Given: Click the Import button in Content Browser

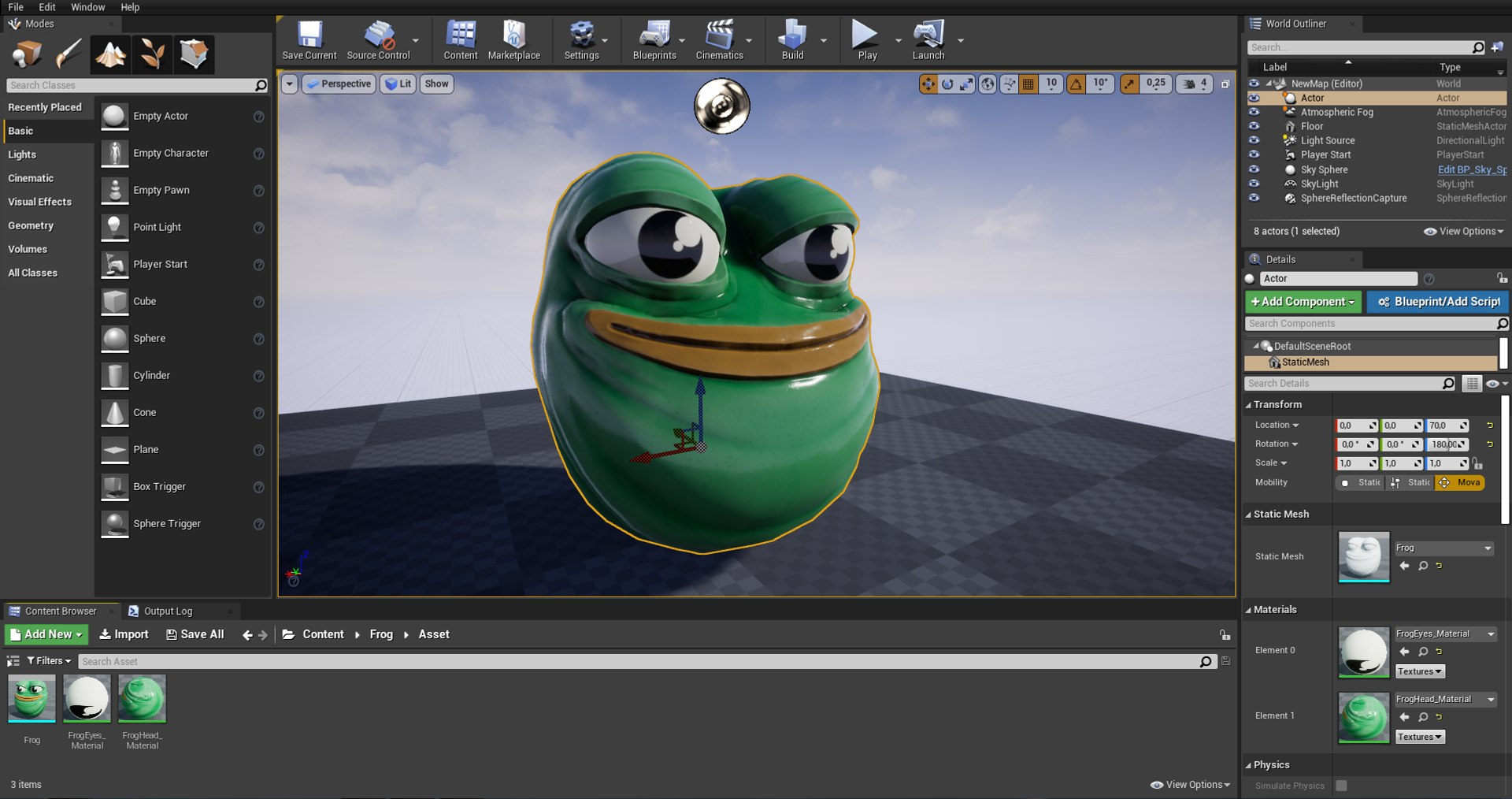Looking at the screenshot, I should (x=124, y=634).
